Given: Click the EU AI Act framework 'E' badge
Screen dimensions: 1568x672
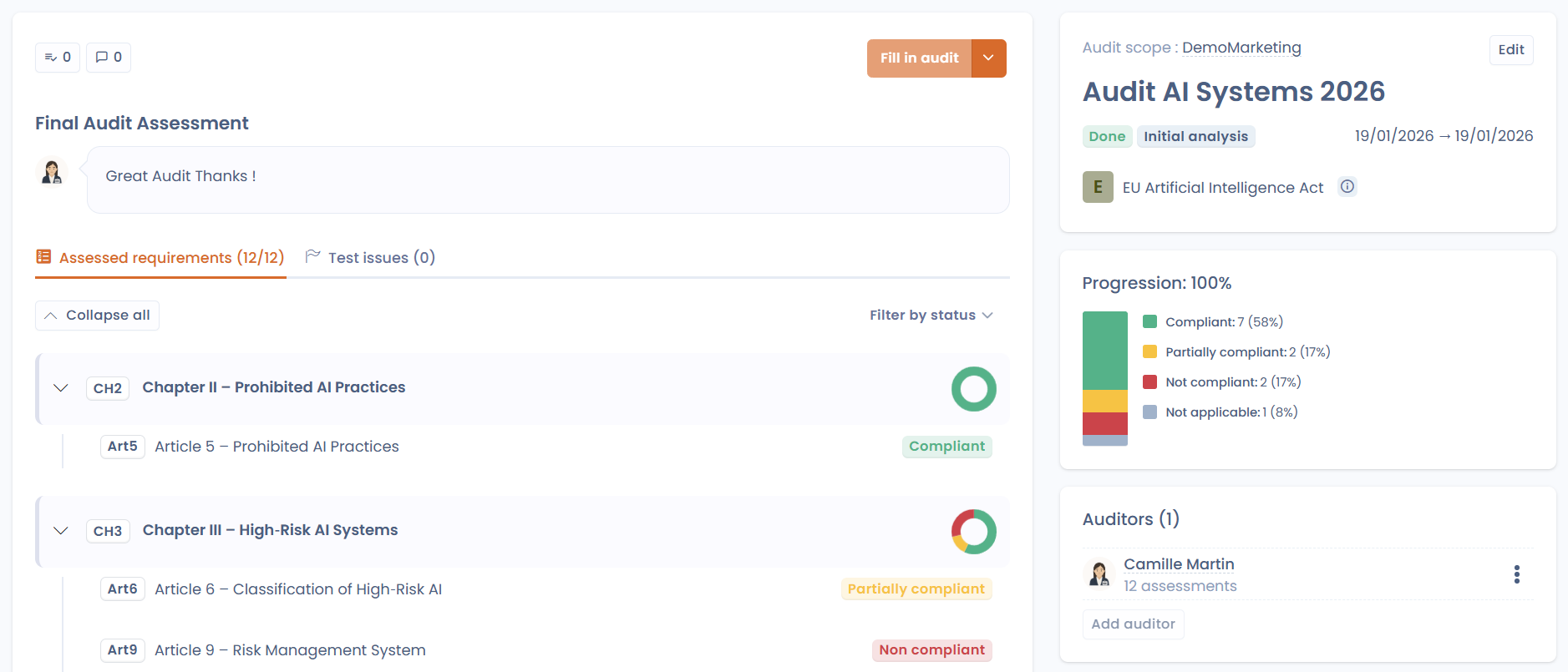Looking at the screenshot, I should 1098,187.
